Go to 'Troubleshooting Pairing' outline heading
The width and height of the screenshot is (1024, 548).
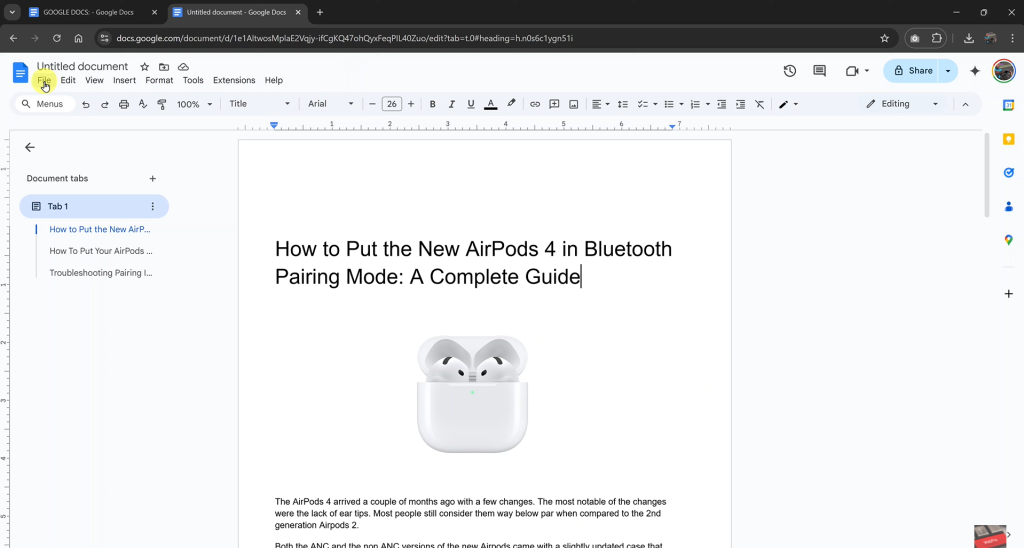coord(101,273)
